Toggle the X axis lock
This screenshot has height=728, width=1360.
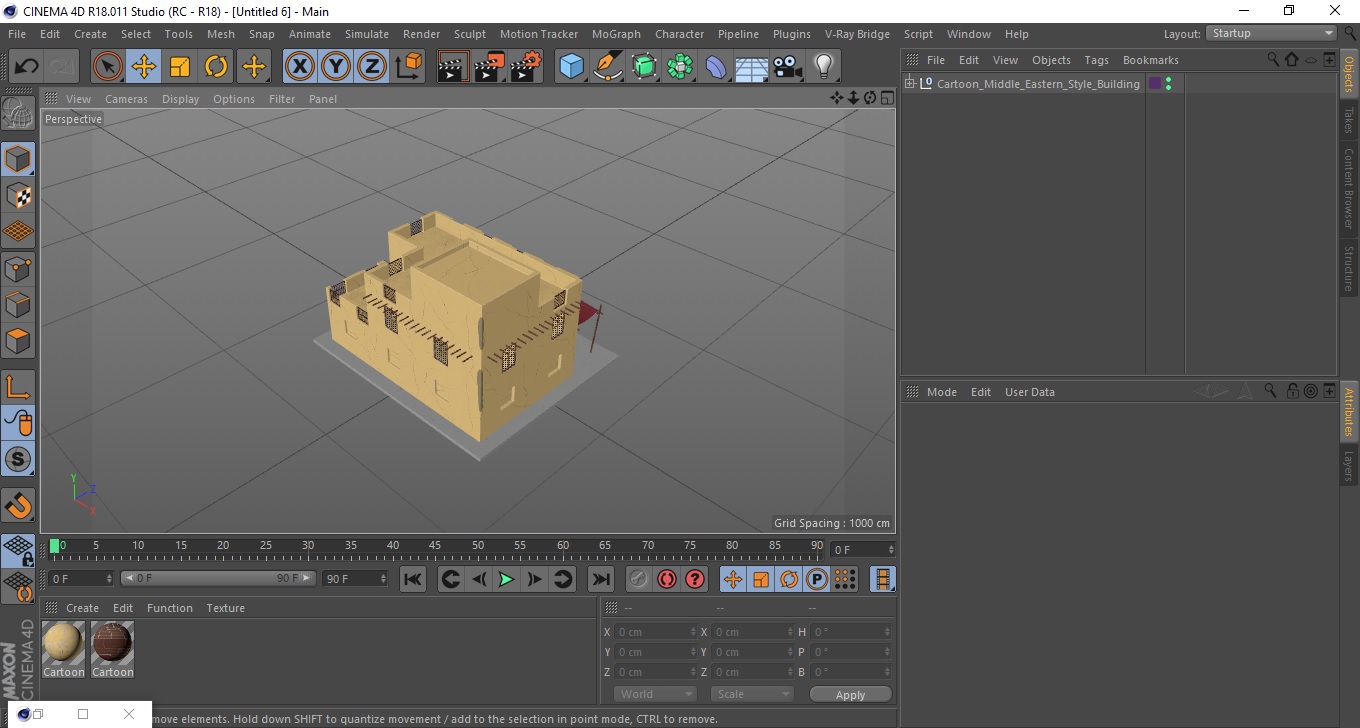299,67
